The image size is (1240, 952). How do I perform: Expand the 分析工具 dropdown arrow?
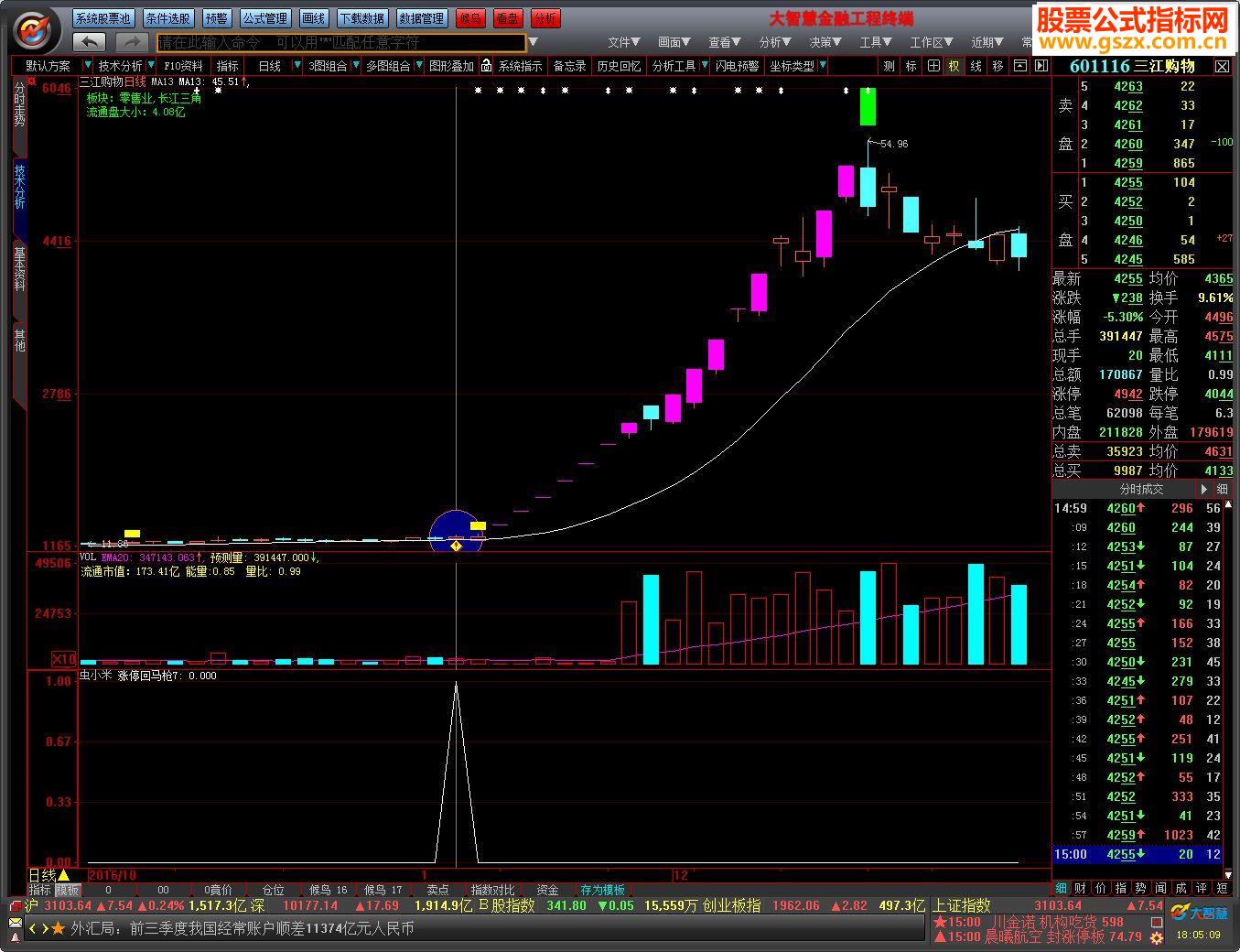pyautogui.click(x=705, y=66)
